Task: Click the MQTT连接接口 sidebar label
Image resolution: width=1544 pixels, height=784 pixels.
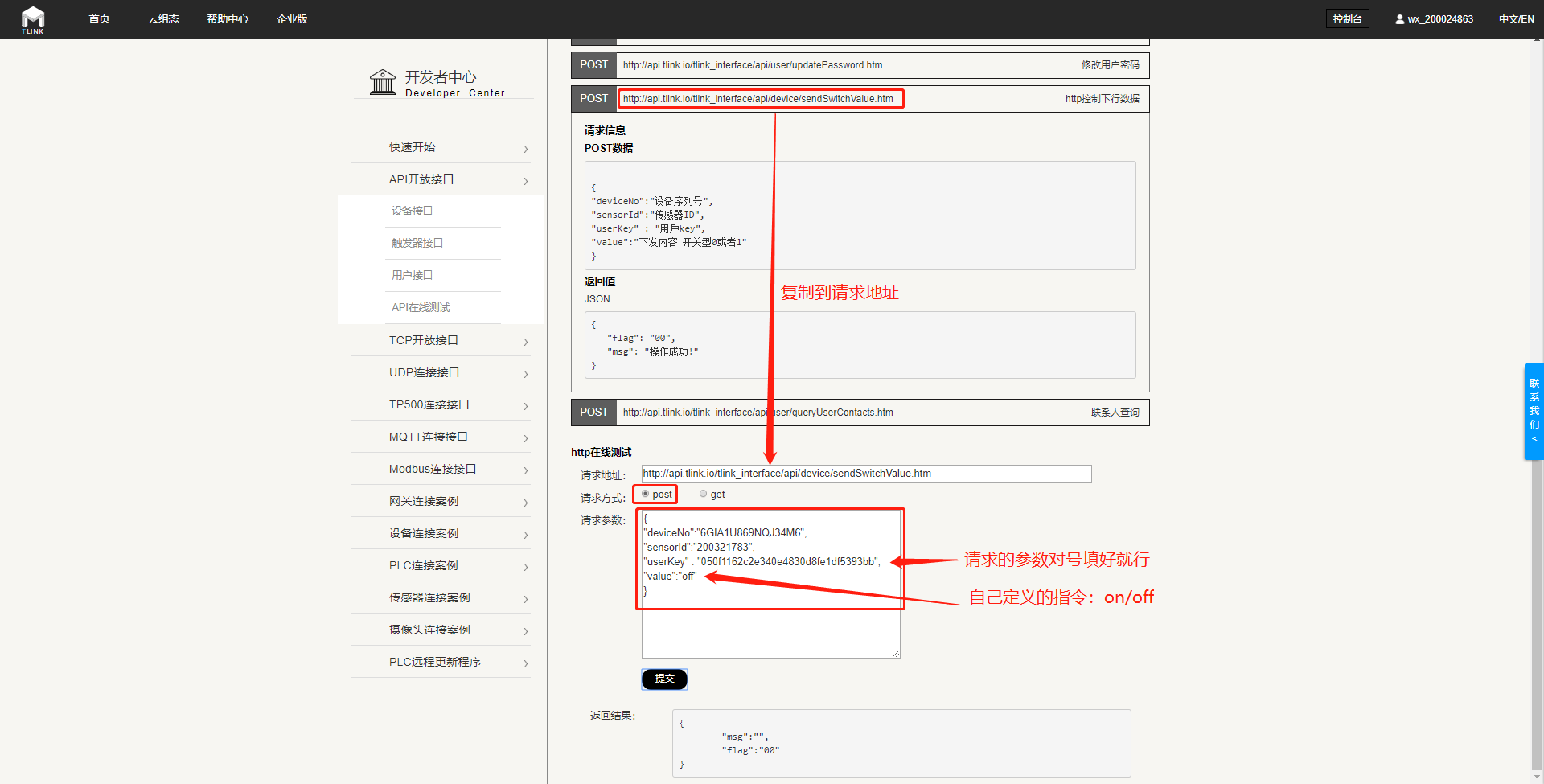Action: point(429,437)
